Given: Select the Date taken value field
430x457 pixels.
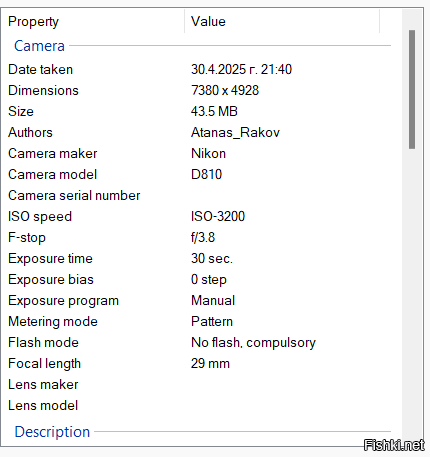Looking at the screenshot, I should [241, 69].
